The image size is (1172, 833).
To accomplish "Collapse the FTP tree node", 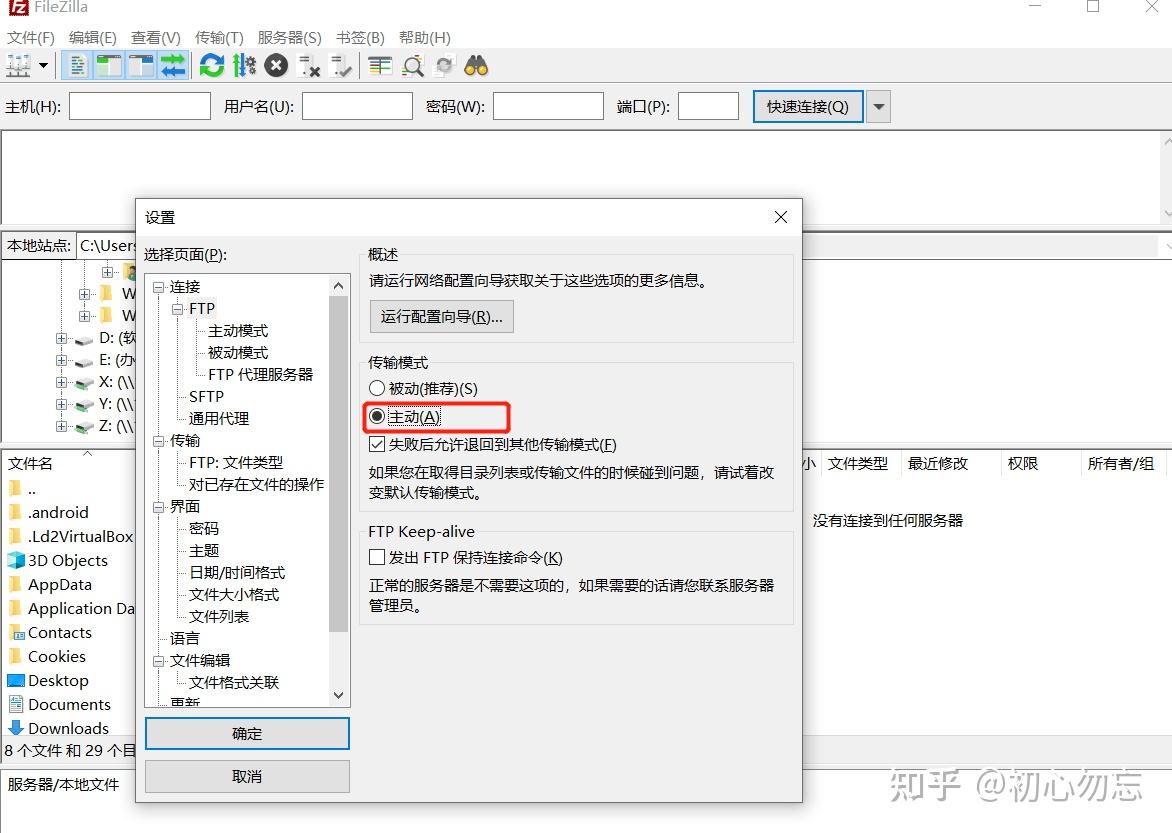I will [178, 309].
